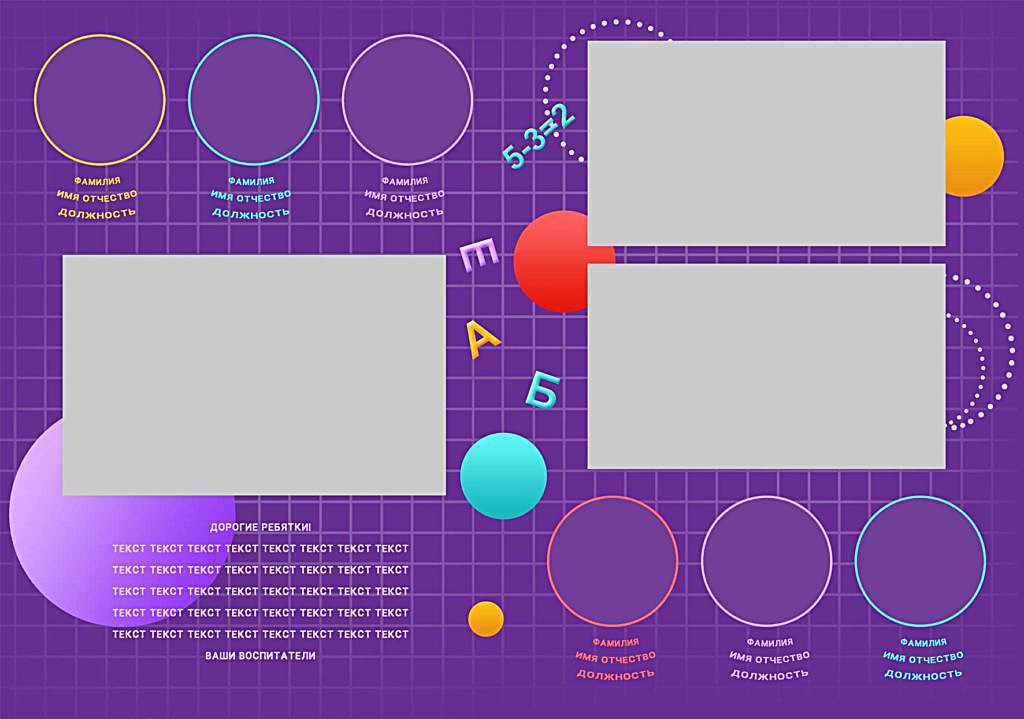Select the top-right gray photo rectangle
Screen dimensions: 1024x719
766,142
